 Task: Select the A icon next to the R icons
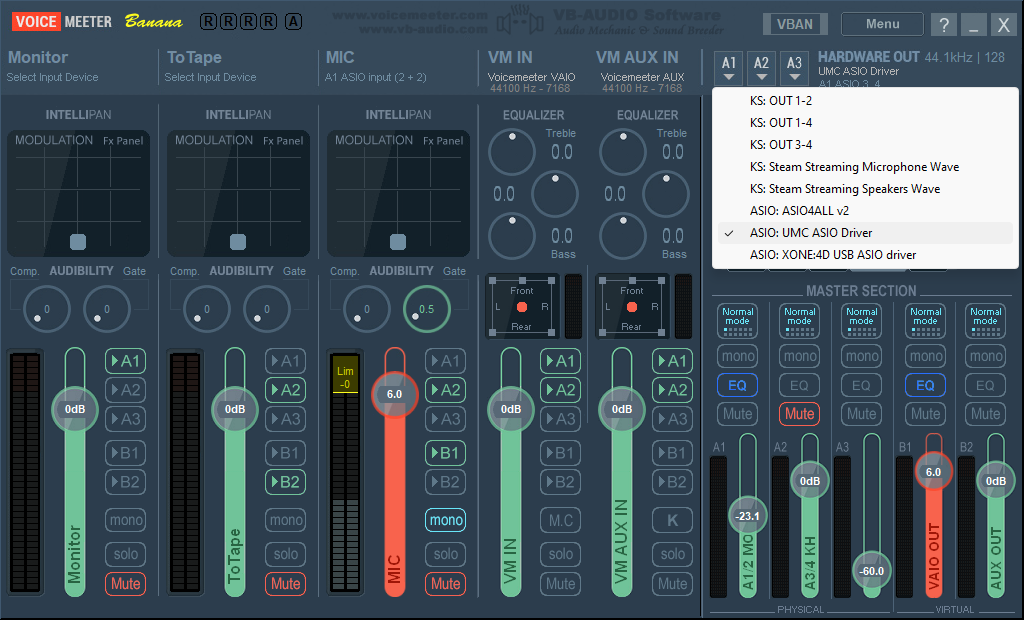pos(293,22)
